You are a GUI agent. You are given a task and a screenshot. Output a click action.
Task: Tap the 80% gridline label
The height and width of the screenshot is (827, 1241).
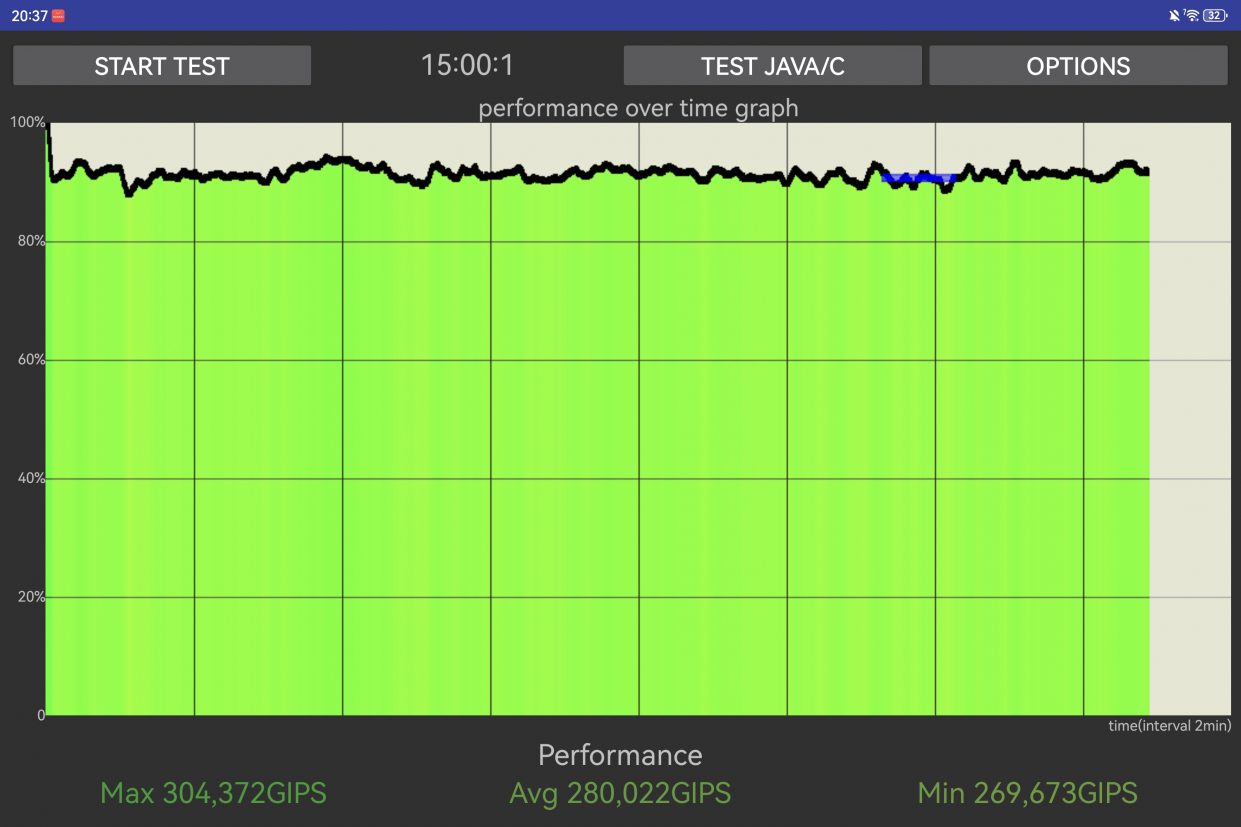point(29,241)
